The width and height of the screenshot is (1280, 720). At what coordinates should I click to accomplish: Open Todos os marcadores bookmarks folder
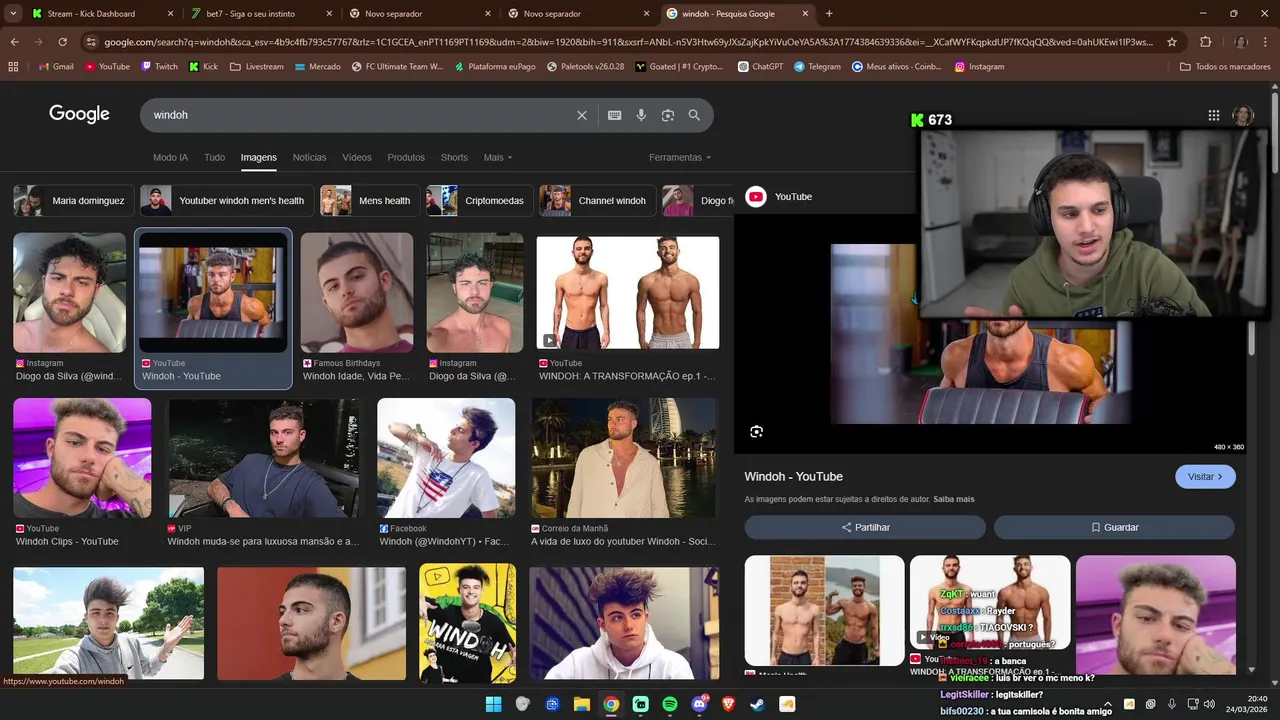(1225, 67)
